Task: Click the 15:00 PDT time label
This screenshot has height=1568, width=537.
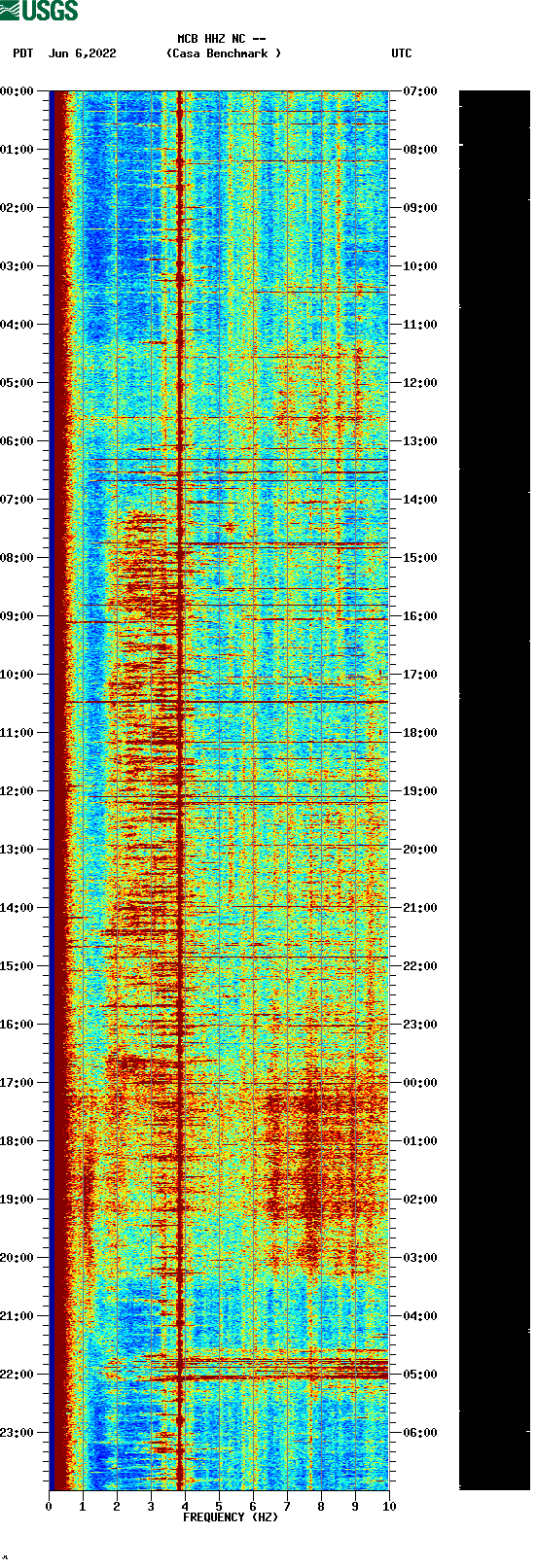Action: tap(18, 966)
